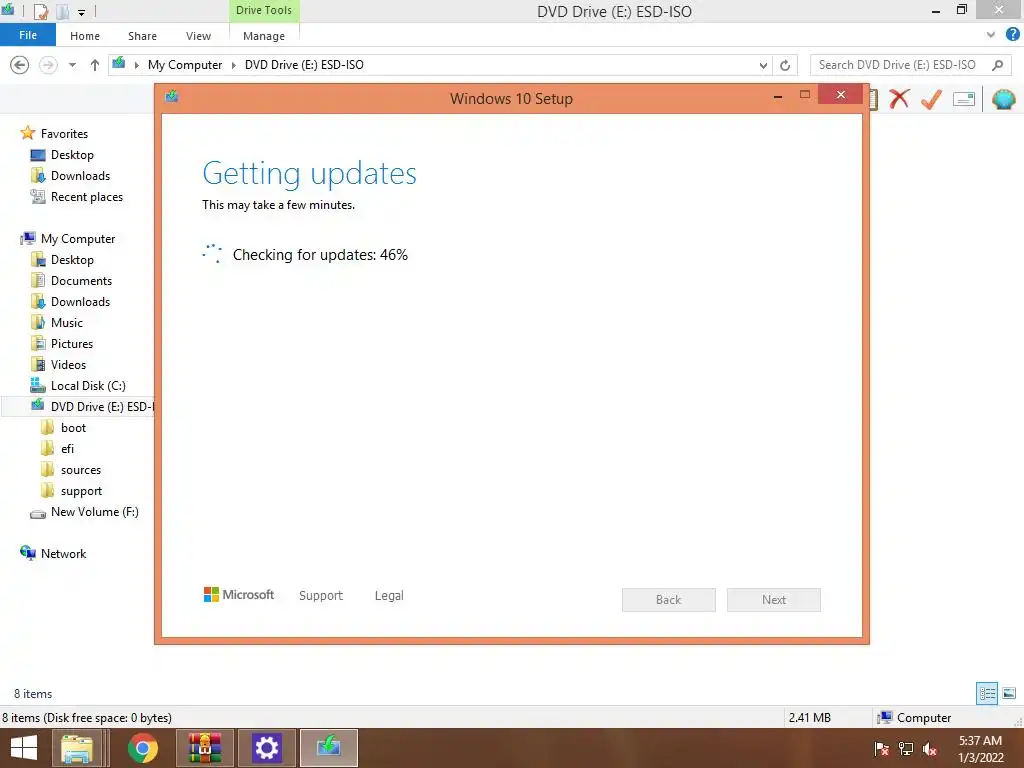Open the File menu
This screenshot has width=1024, height=768.
27,35
